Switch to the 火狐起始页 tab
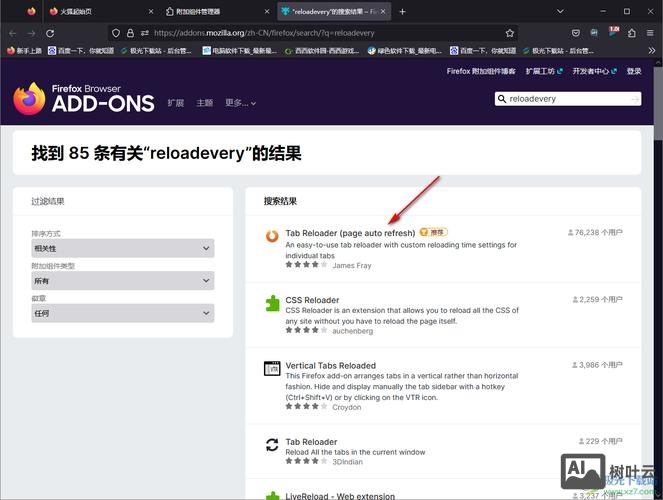Image resolution: width=663 pixels, height=500 pixels. point(101,12)
